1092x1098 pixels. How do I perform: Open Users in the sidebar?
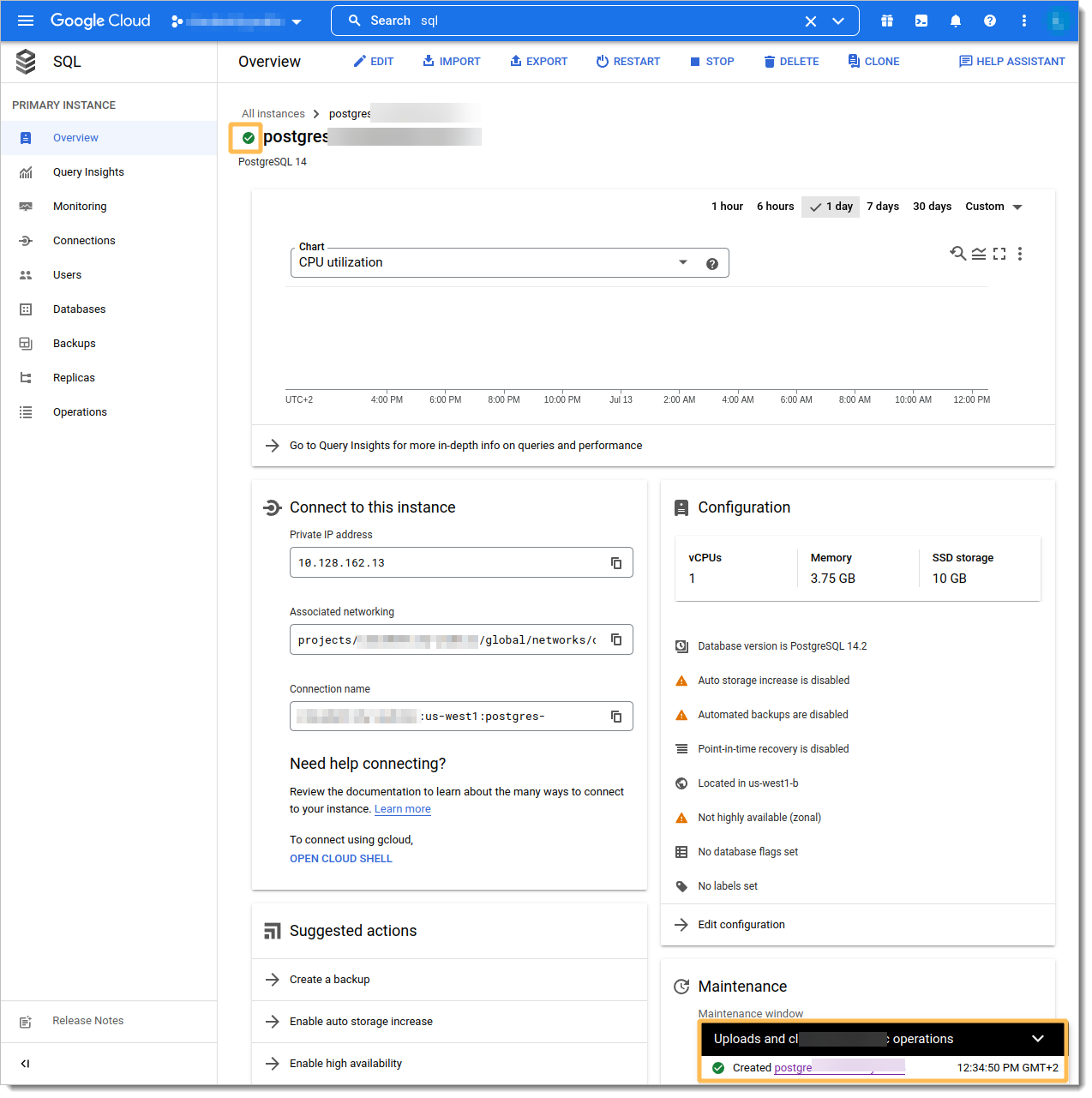(109, 275)
